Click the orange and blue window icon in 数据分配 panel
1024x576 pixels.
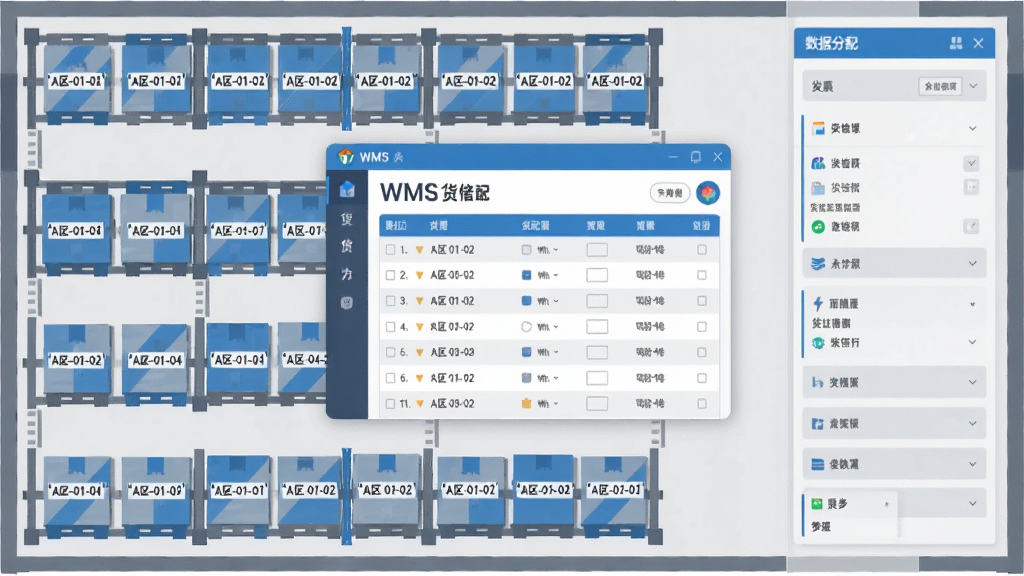coord(818,128)
